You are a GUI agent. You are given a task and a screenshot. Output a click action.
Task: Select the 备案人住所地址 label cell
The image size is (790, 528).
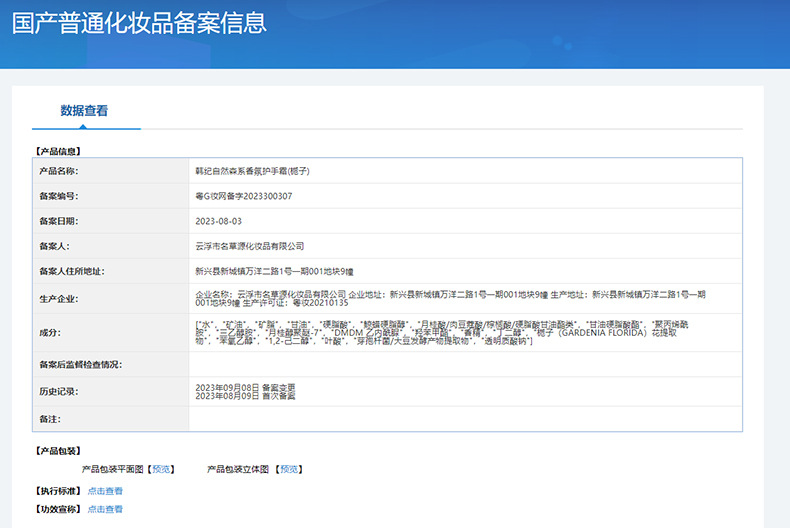click(x=111, y=271)
